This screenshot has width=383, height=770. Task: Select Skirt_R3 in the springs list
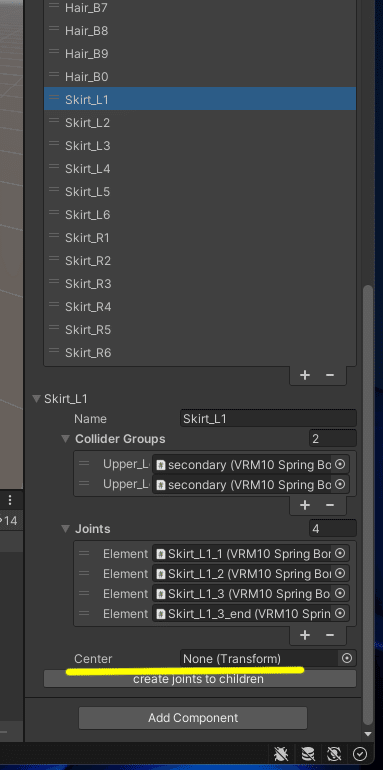[199, 284]
